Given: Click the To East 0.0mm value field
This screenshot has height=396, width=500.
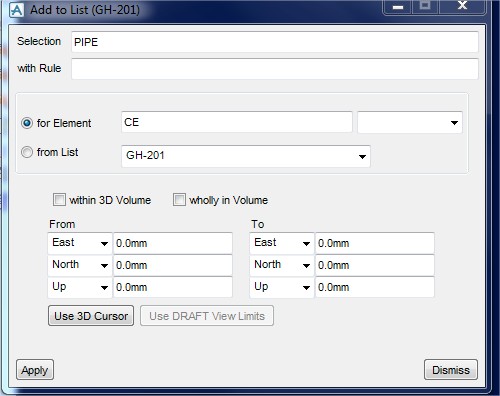Looking at the screenshot, I should pos(375,243).
